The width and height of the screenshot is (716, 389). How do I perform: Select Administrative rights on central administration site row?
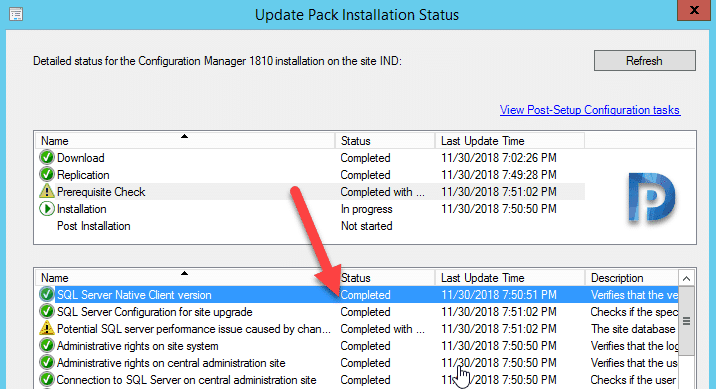(x=357, y=363)
